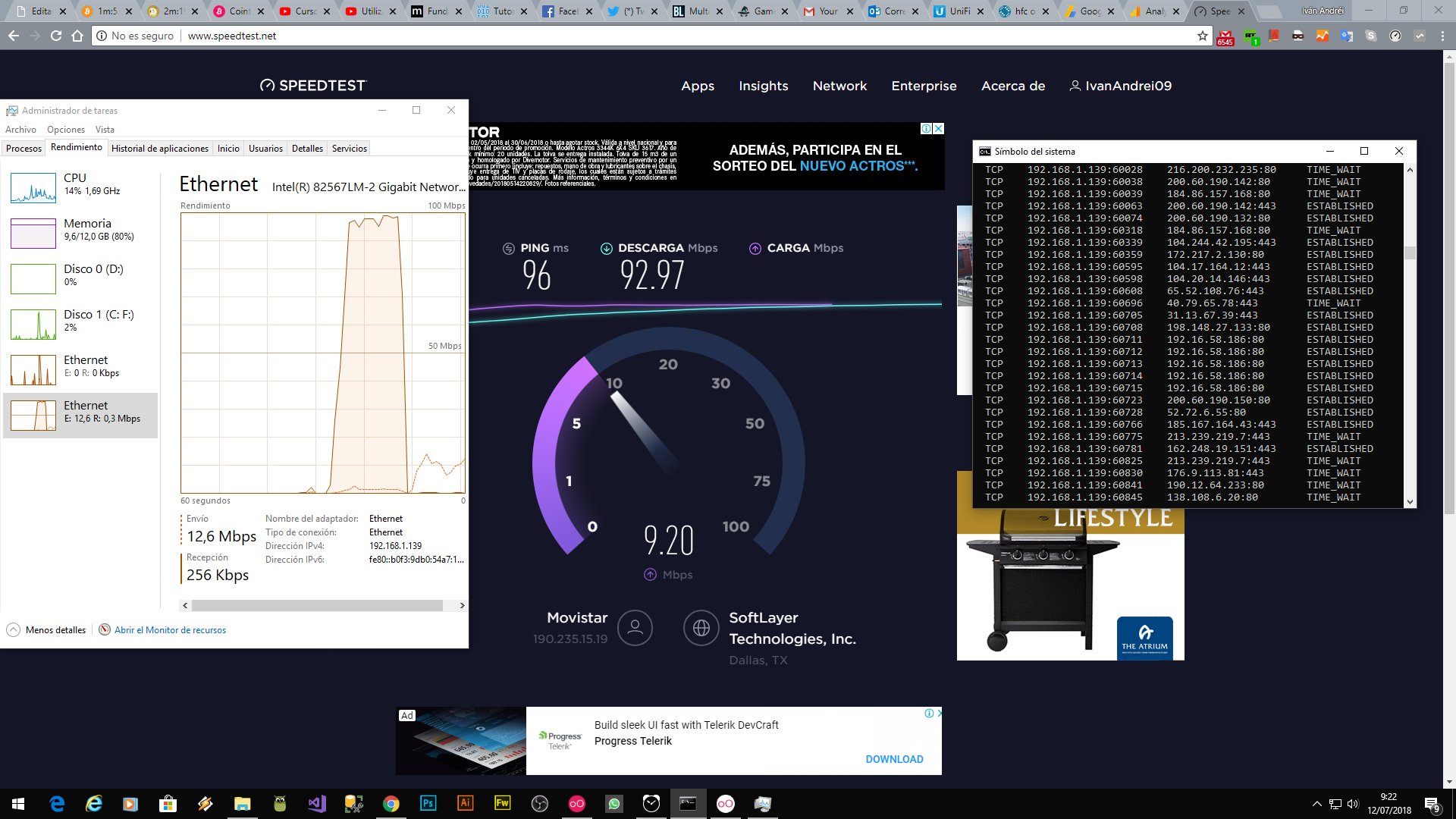Bookmark this page with the star icon
The image size is (1456, 819).
coord(1203,36)
